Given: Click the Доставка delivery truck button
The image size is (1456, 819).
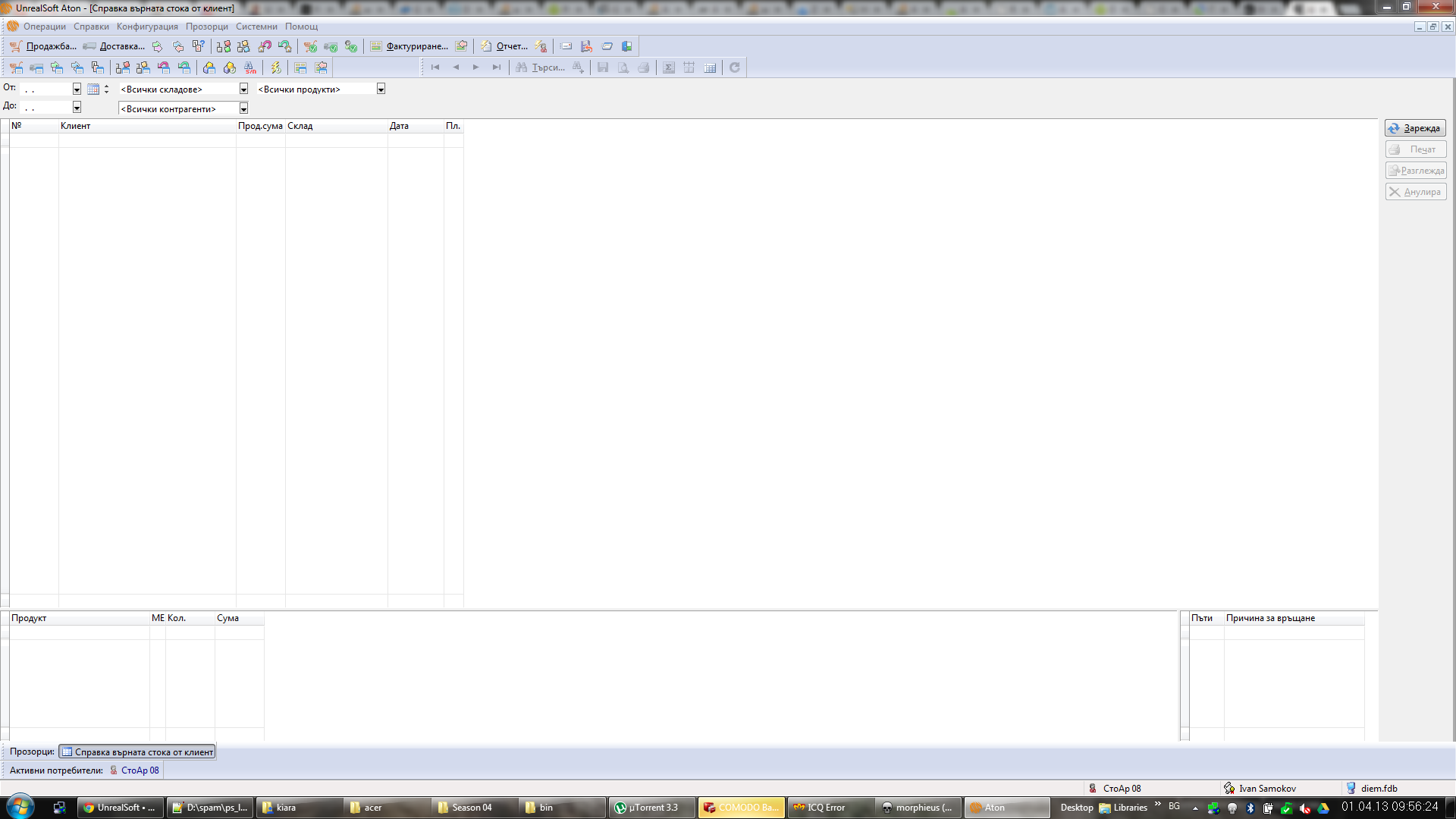Looking at the screenshot, I should pyautogui.click(x=114, y=46).
